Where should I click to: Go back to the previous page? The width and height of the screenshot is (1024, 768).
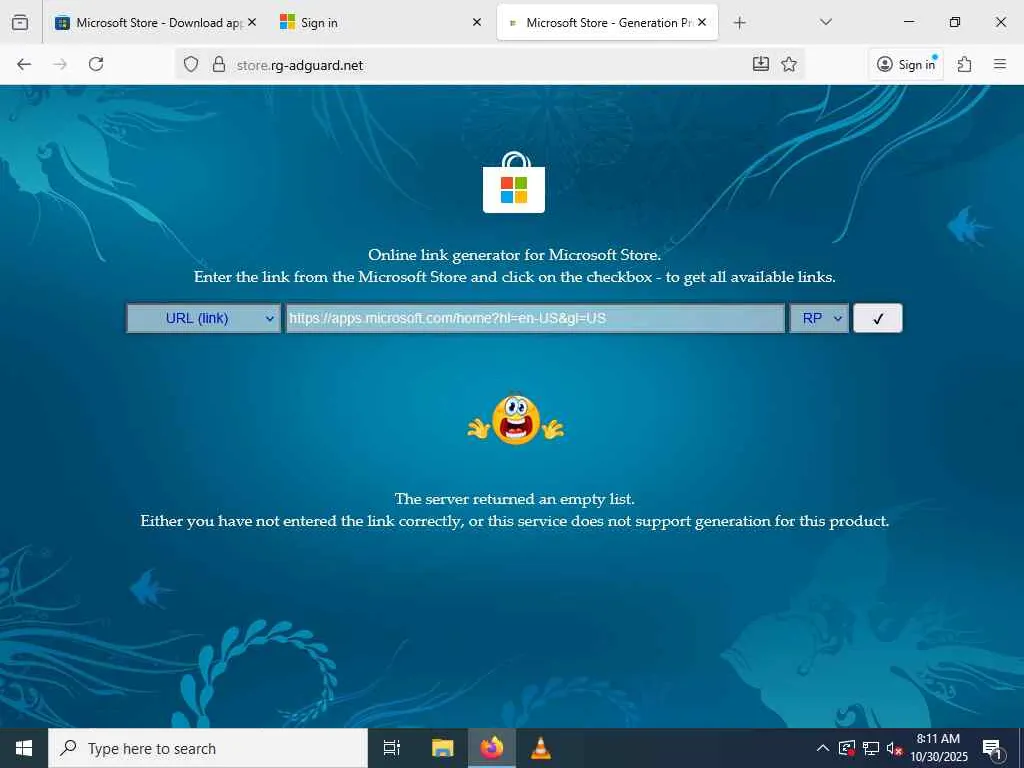[x=24, y=64]
